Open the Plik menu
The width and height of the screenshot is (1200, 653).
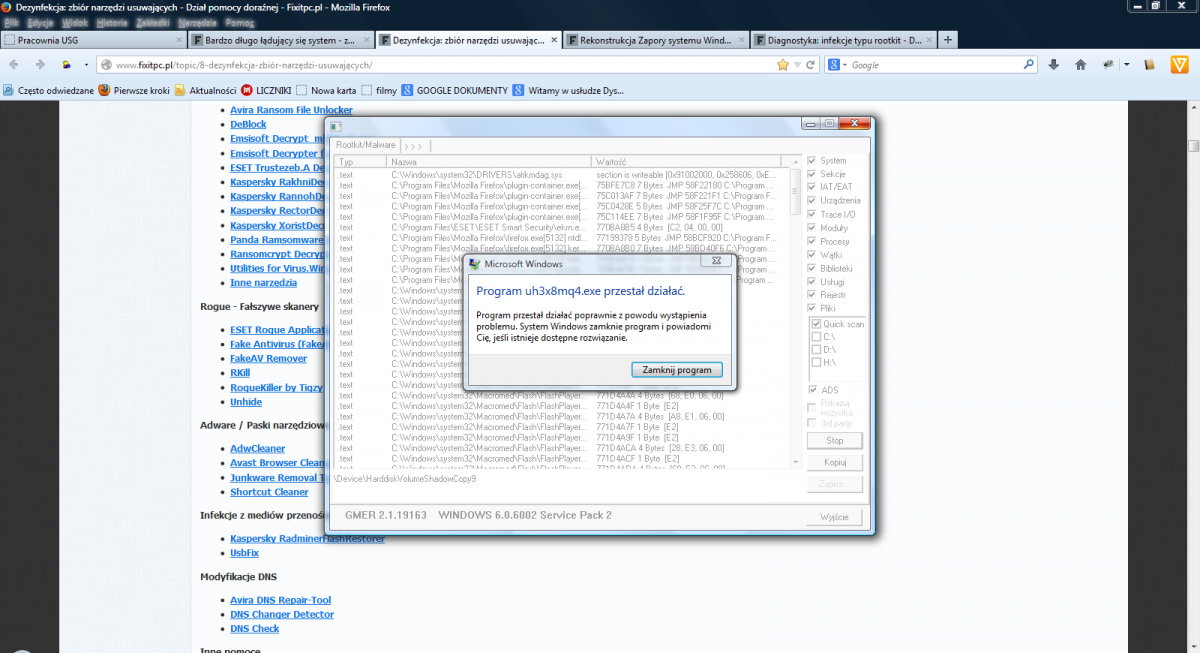coord(12,22)
